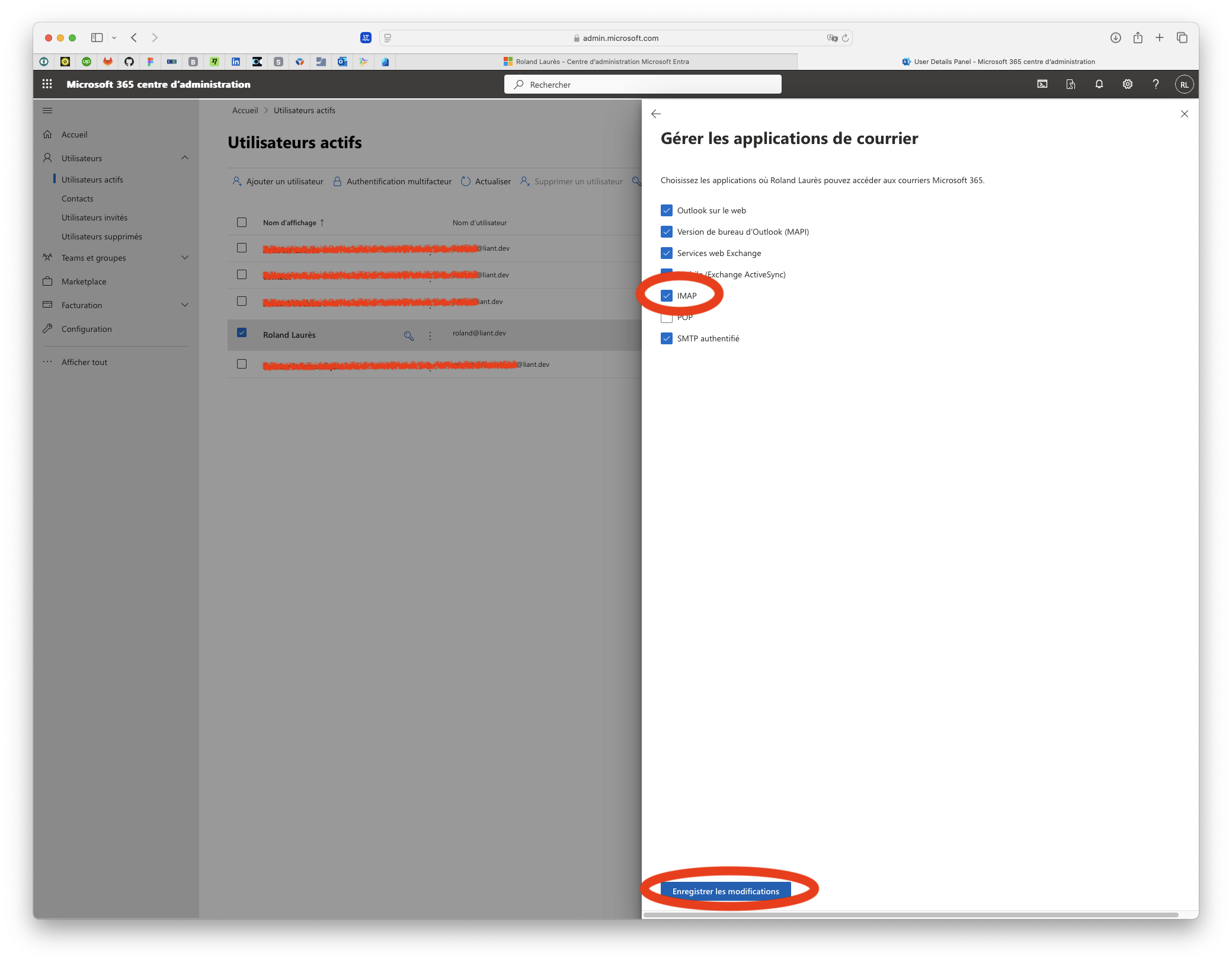Screen dimensions: 1232x963
Task: Click the Rechercher search box
Action: click(x=642, y=84)
